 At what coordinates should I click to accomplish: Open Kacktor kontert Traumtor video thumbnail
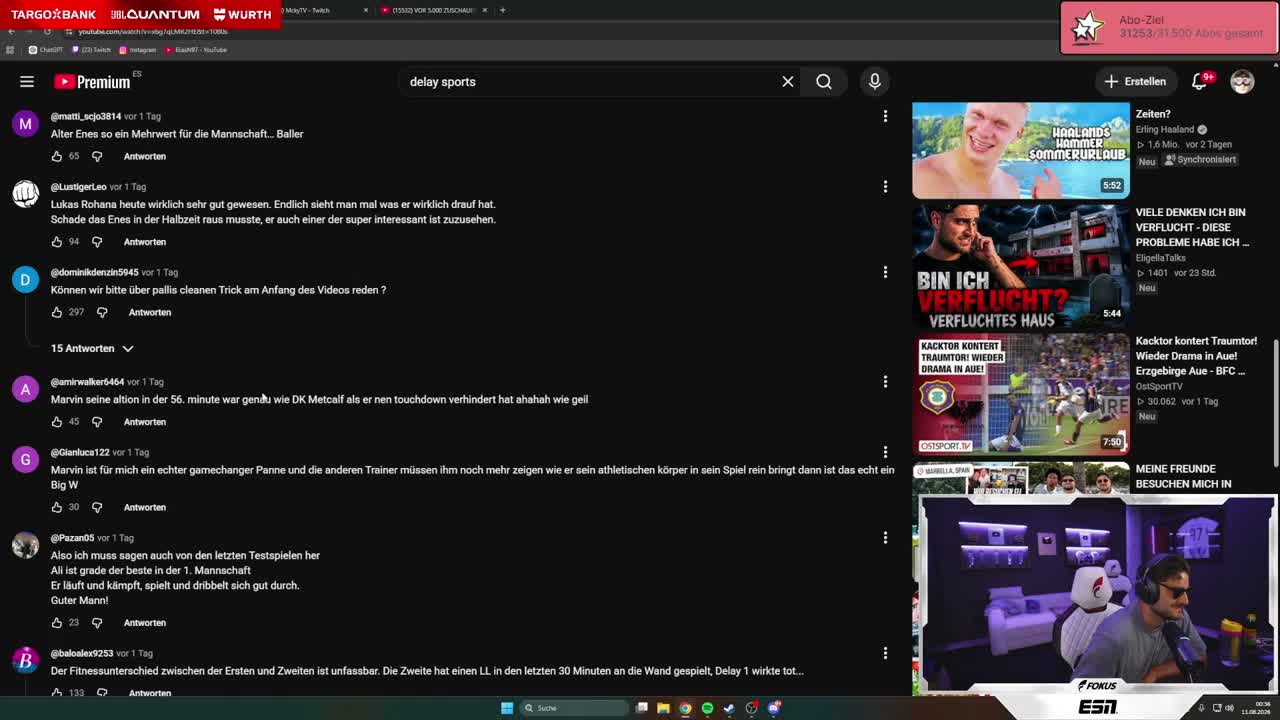coord(1020,394)
